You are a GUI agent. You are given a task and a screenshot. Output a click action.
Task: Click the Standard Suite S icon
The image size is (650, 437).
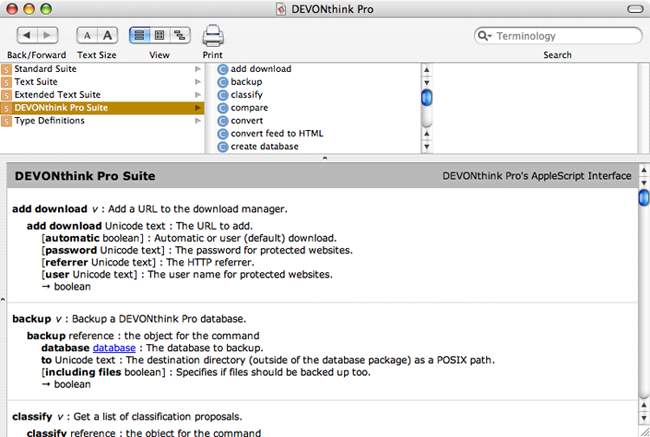pos(6,69)
